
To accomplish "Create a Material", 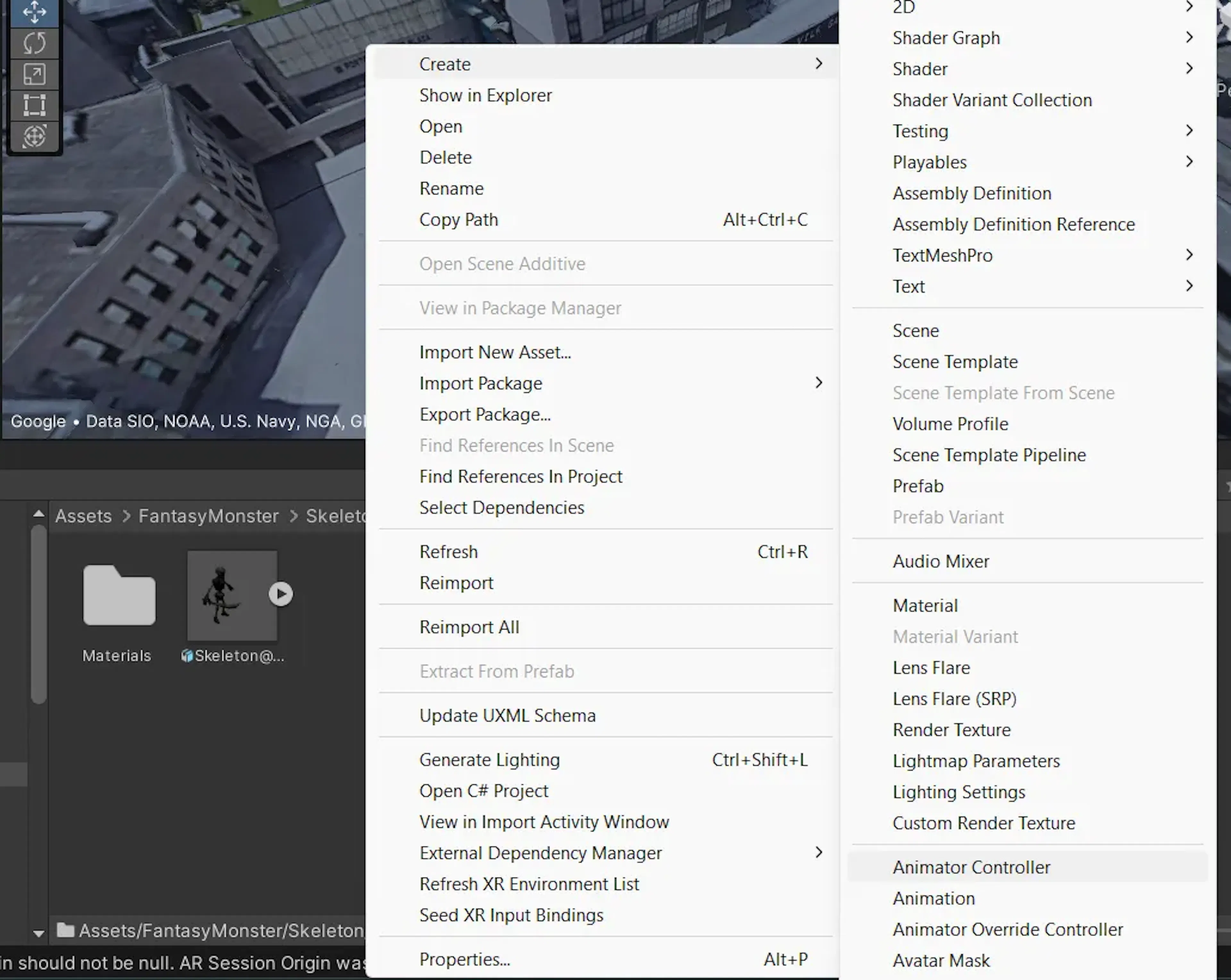I will 1028,606.
